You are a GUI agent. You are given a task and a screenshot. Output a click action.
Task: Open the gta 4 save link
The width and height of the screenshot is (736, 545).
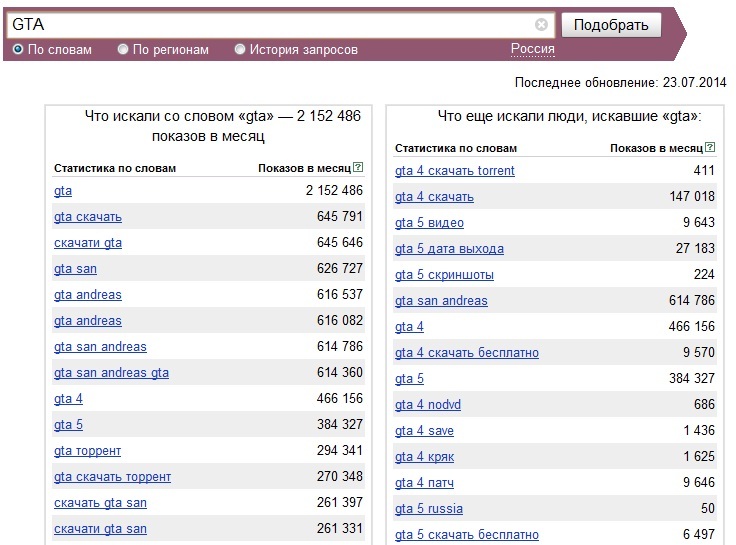coord(424,431)
